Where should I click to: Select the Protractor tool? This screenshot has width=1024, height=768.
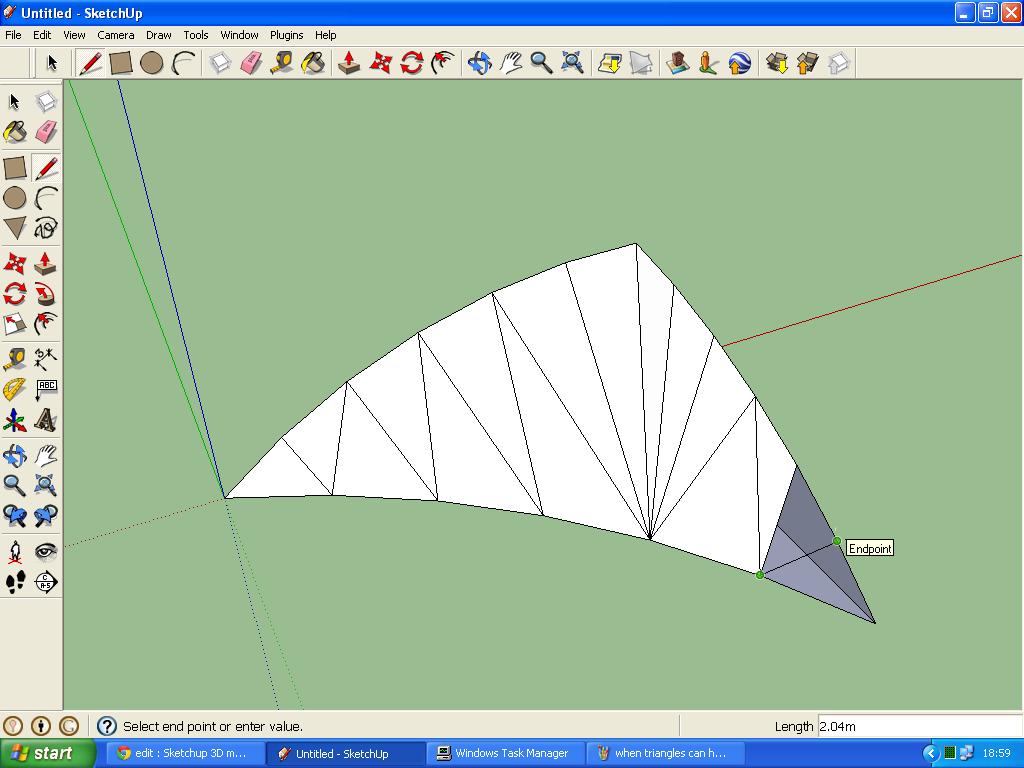15,389
